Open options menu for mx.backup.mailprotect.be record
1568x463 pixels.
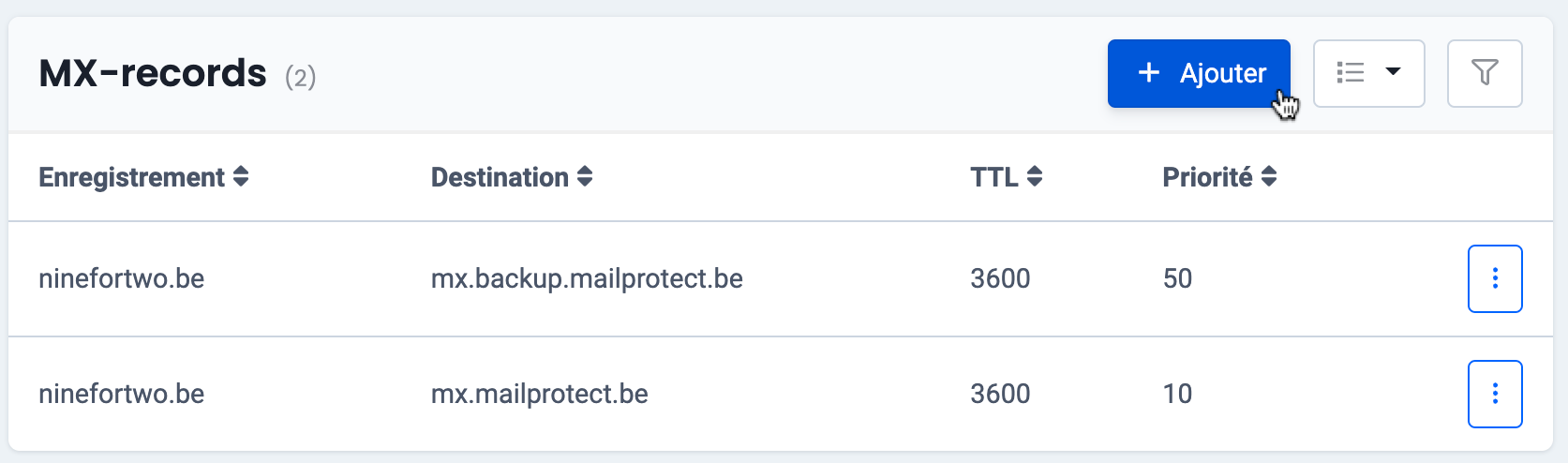point(1495,278)
